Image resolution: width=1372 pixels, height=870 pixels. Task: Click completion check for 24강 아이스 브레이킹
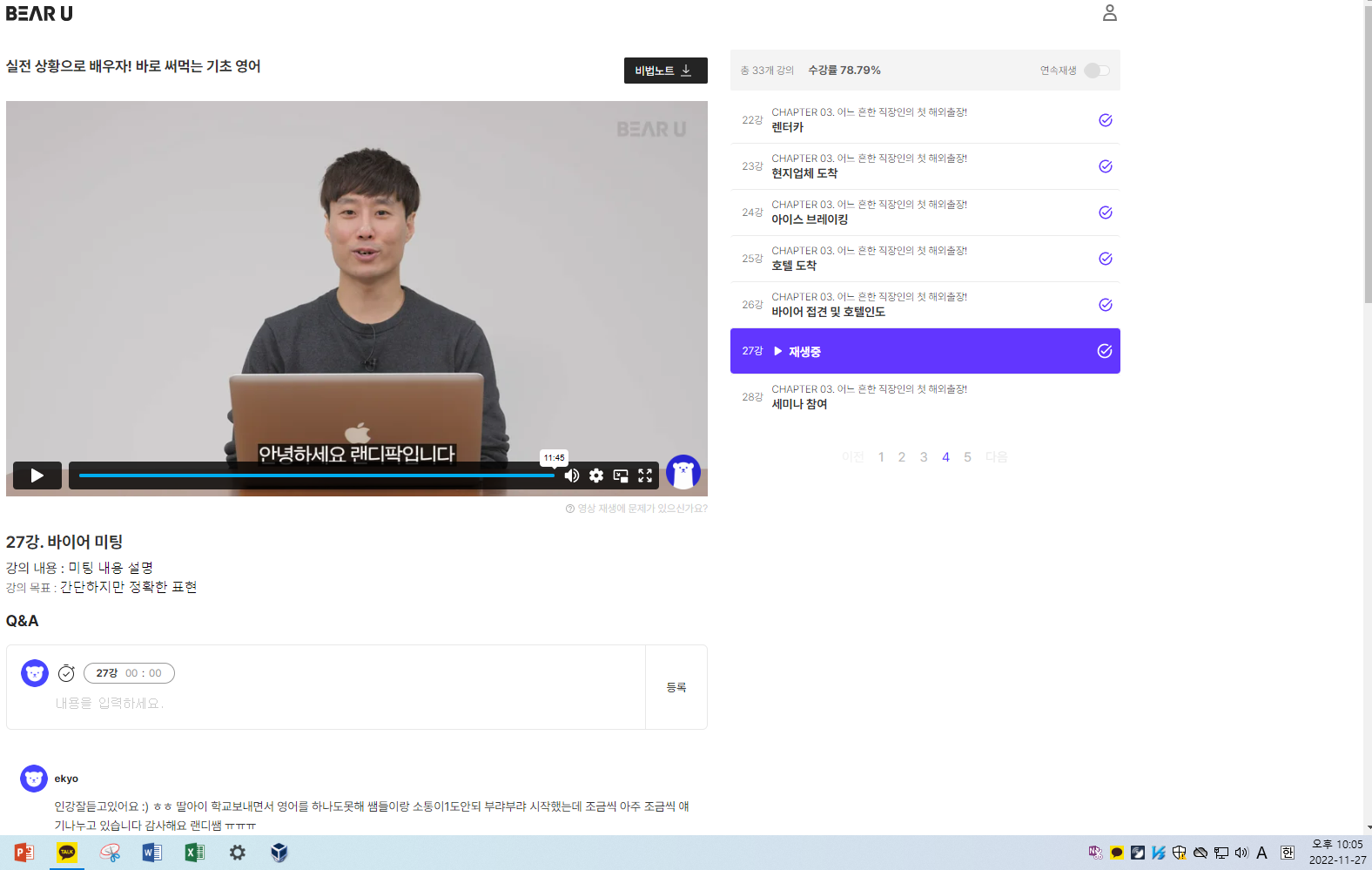(1106, 212)
